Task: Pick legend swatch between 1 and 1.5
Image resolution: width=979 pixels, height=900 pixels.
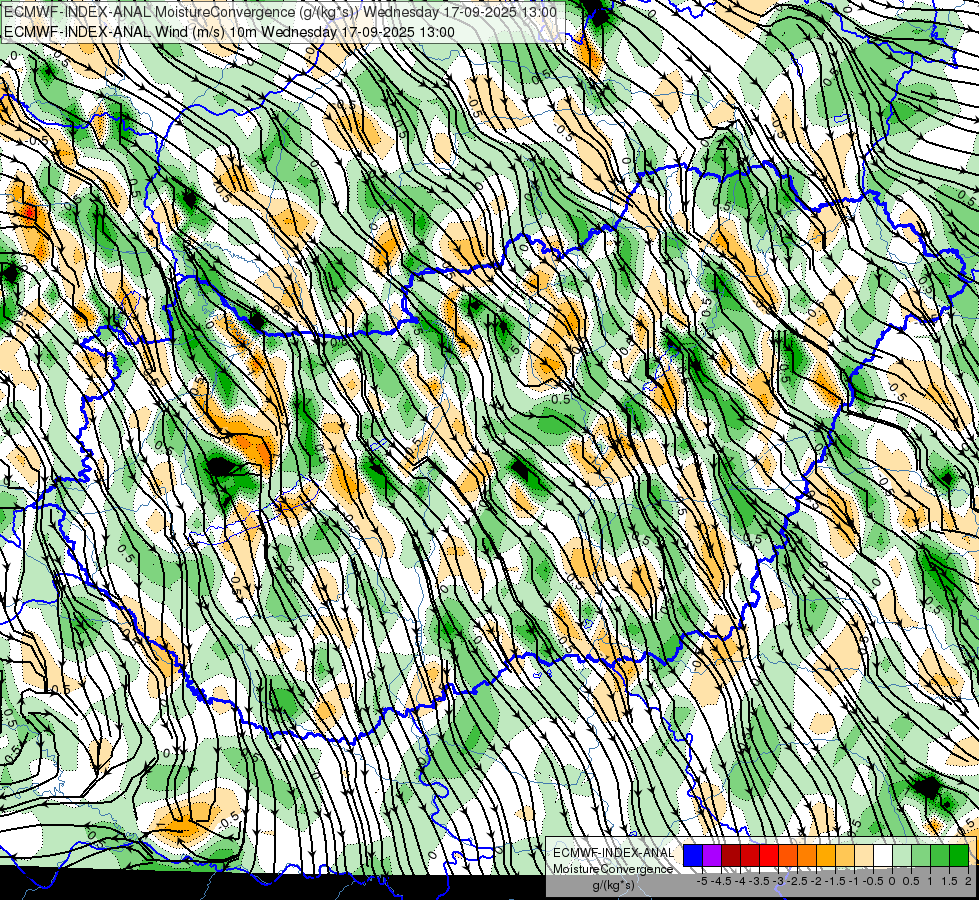Action: (940, 856)
